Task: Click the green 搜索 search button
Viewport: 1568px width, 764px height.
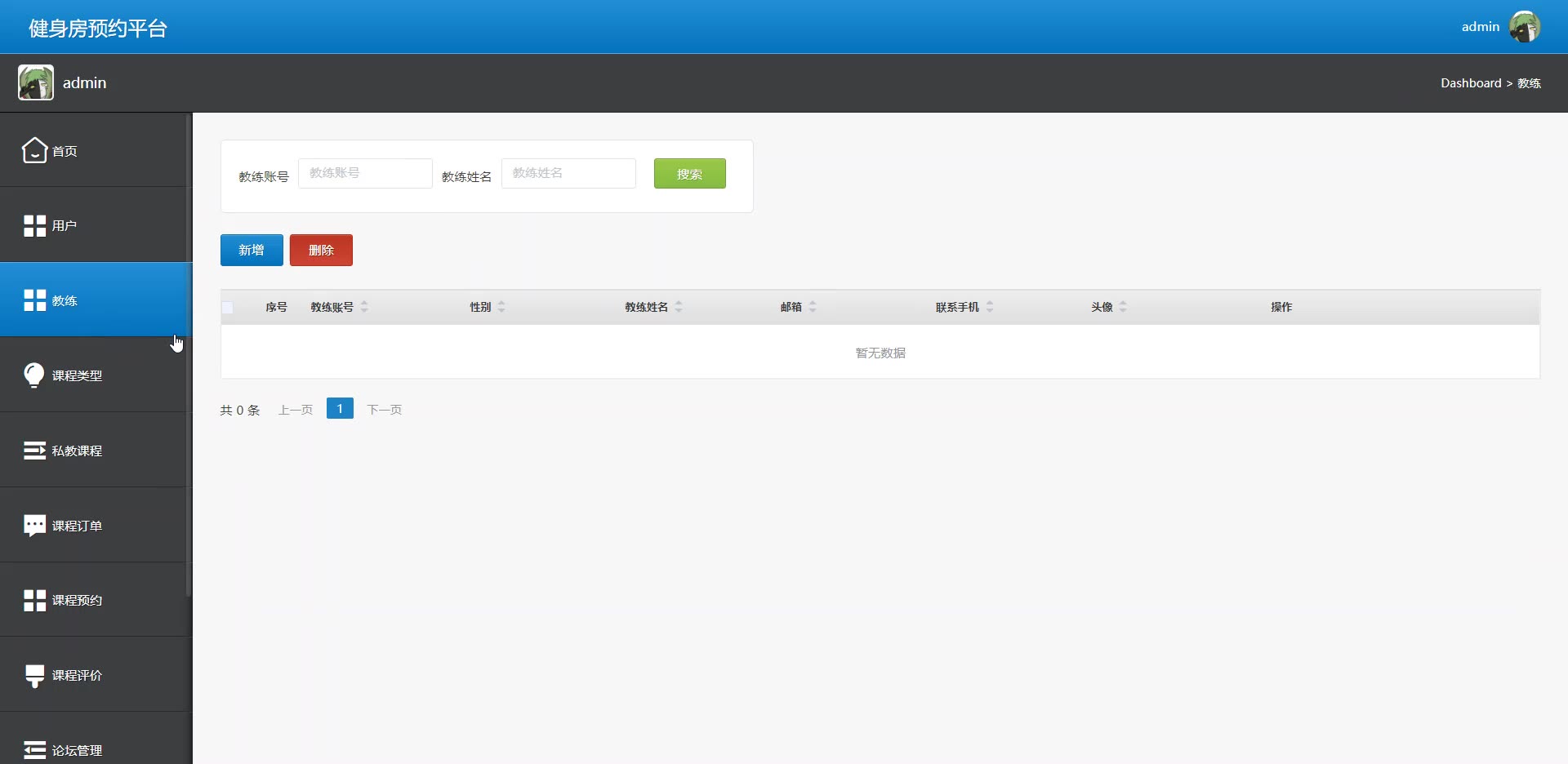Action: (689, 173)
